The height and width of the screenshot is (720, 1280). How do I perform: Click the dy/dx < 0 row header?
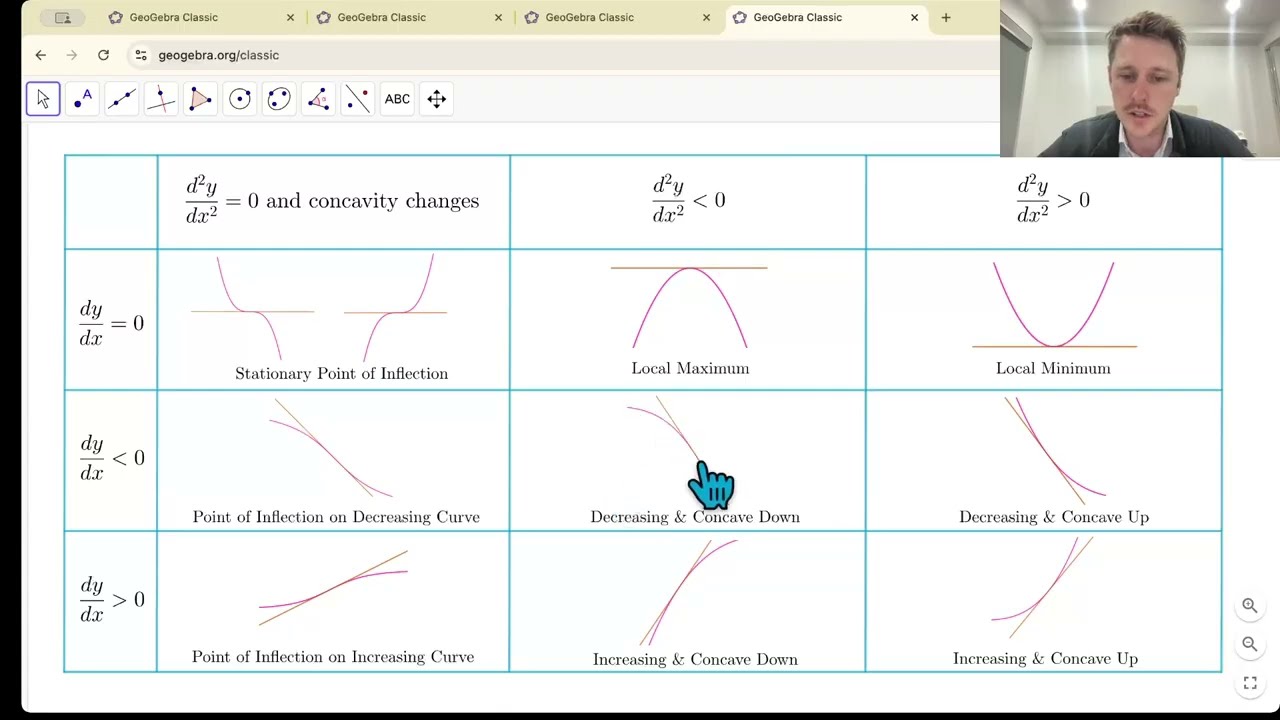point(111,458)
